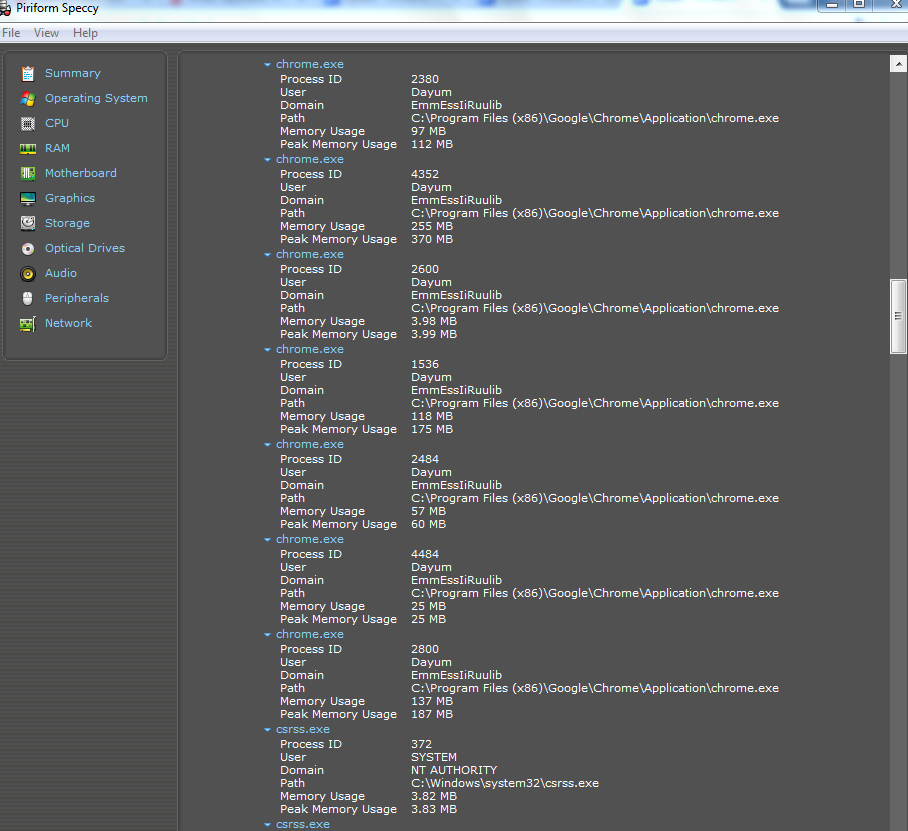The height and width of the screenshot is (831, 908).
Task: Select Peak Memory Usage value 187 MB
Action: (432, 713)
